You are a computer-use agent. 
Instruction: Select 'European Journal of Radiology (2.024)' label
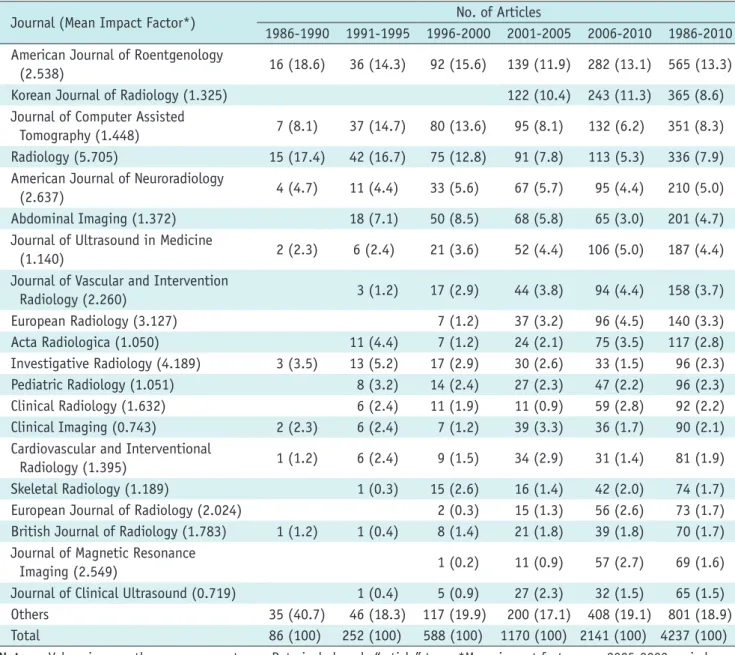tap(126, 511)
